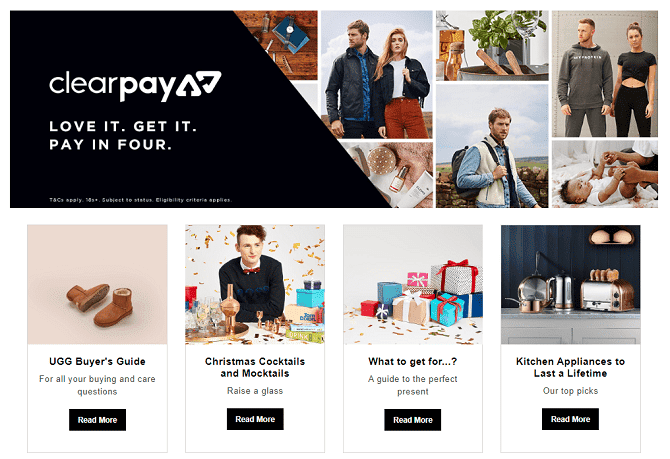Select the gym wear couple photo
Viewport: 670px width, 459px height.
[605, 74]
